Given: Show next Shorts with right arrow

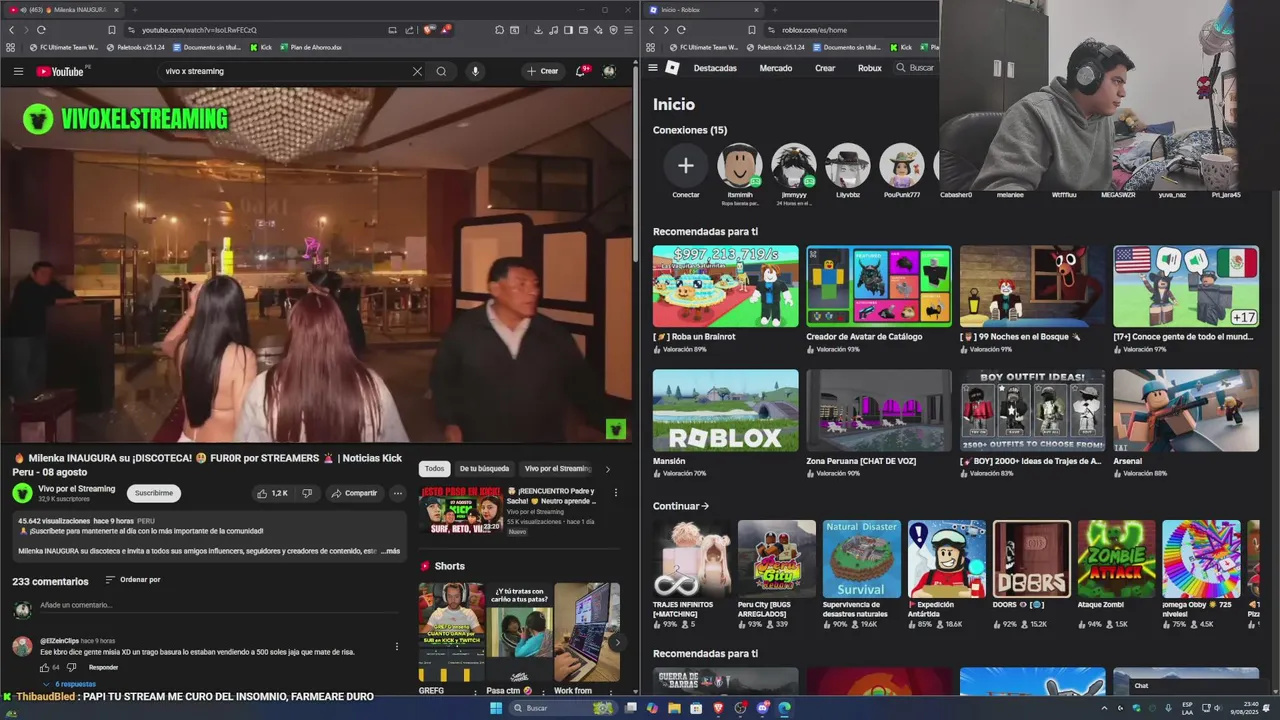Looking at the screenshot, I should point(617,643).
